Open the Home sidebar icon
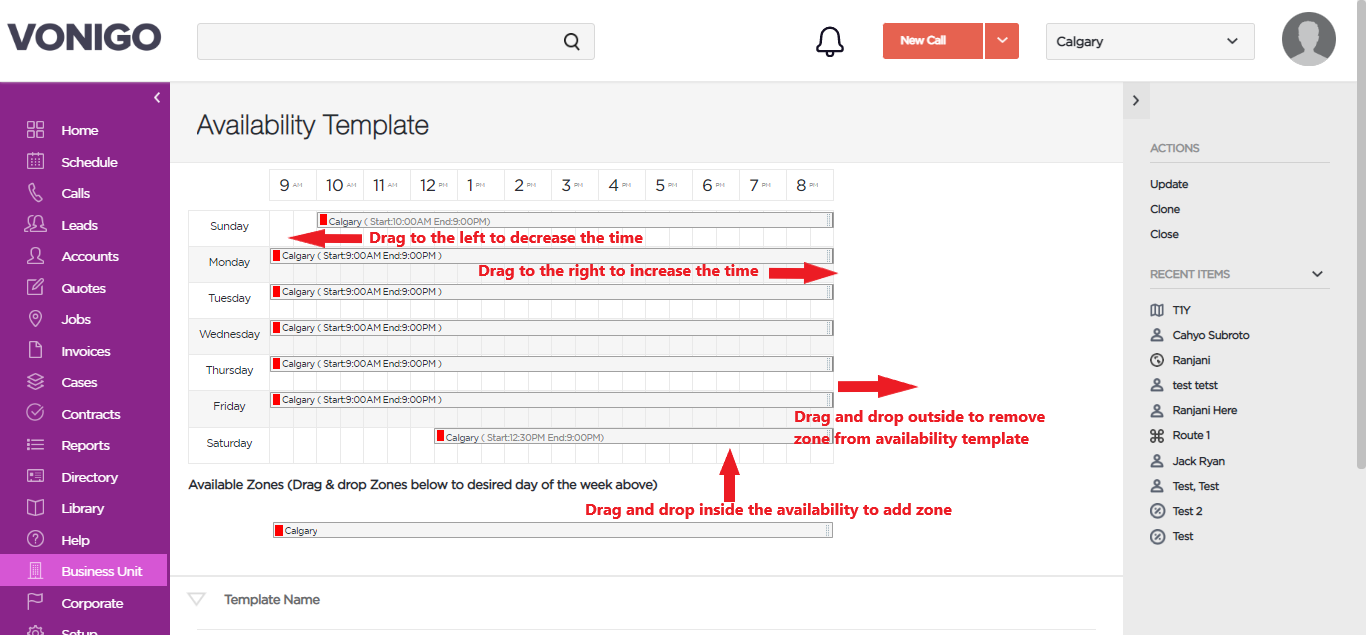The width and height of the screenshot is (1366, 635). click(x=36, y=130)
